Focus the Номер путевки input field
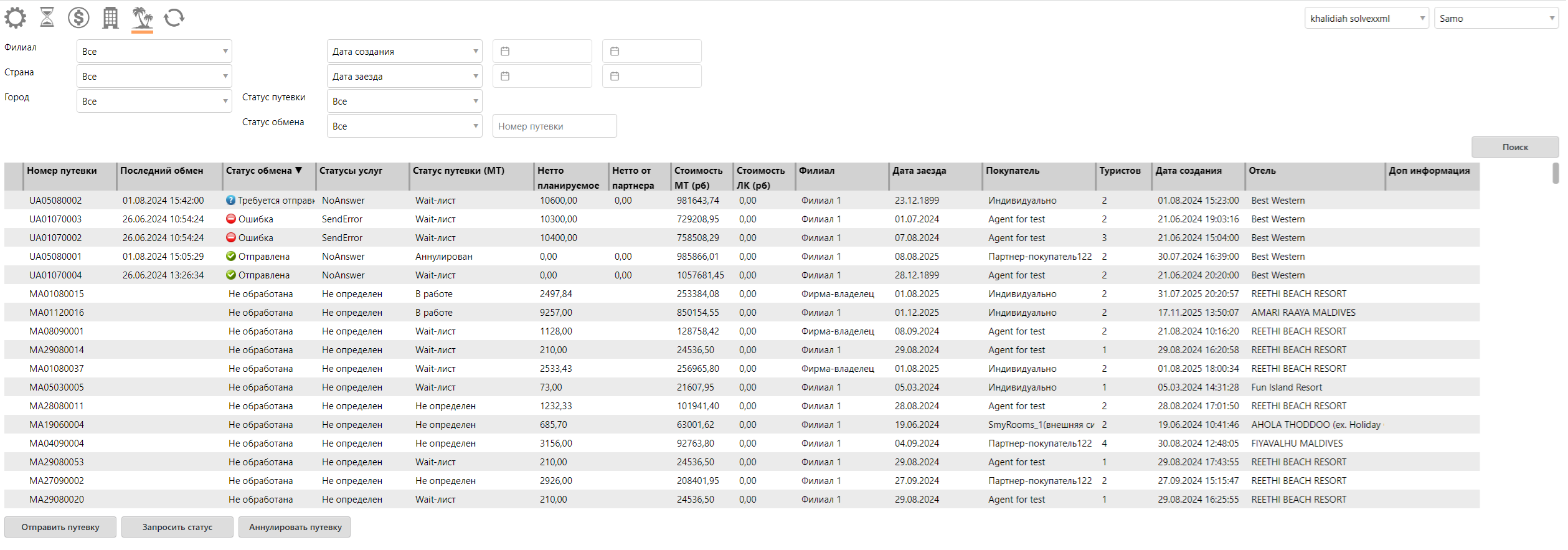The height and width of the screenshot is (550, 1568). click(554, 126)
